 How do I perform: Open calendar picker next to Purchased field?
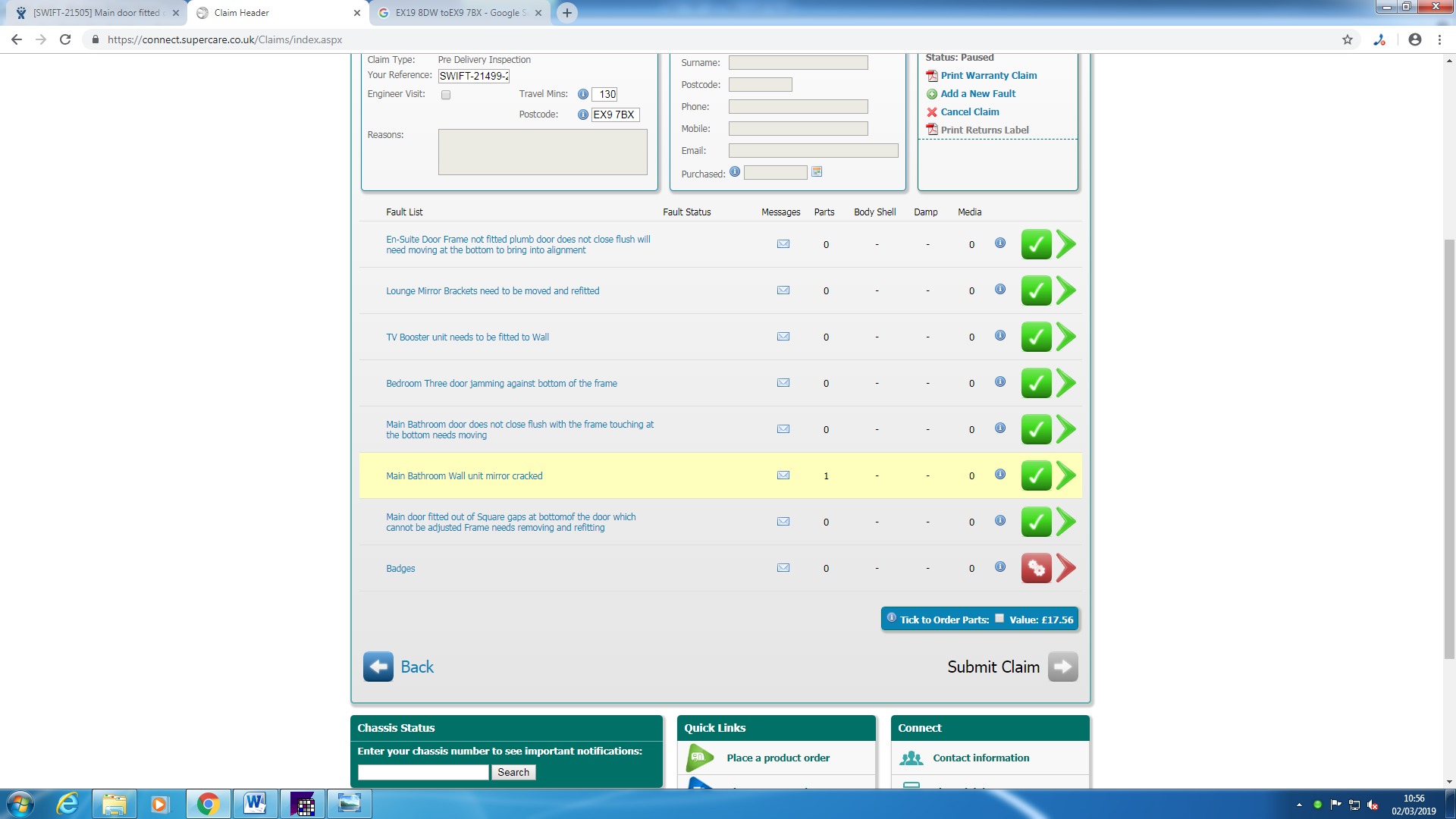pos(817,172)
